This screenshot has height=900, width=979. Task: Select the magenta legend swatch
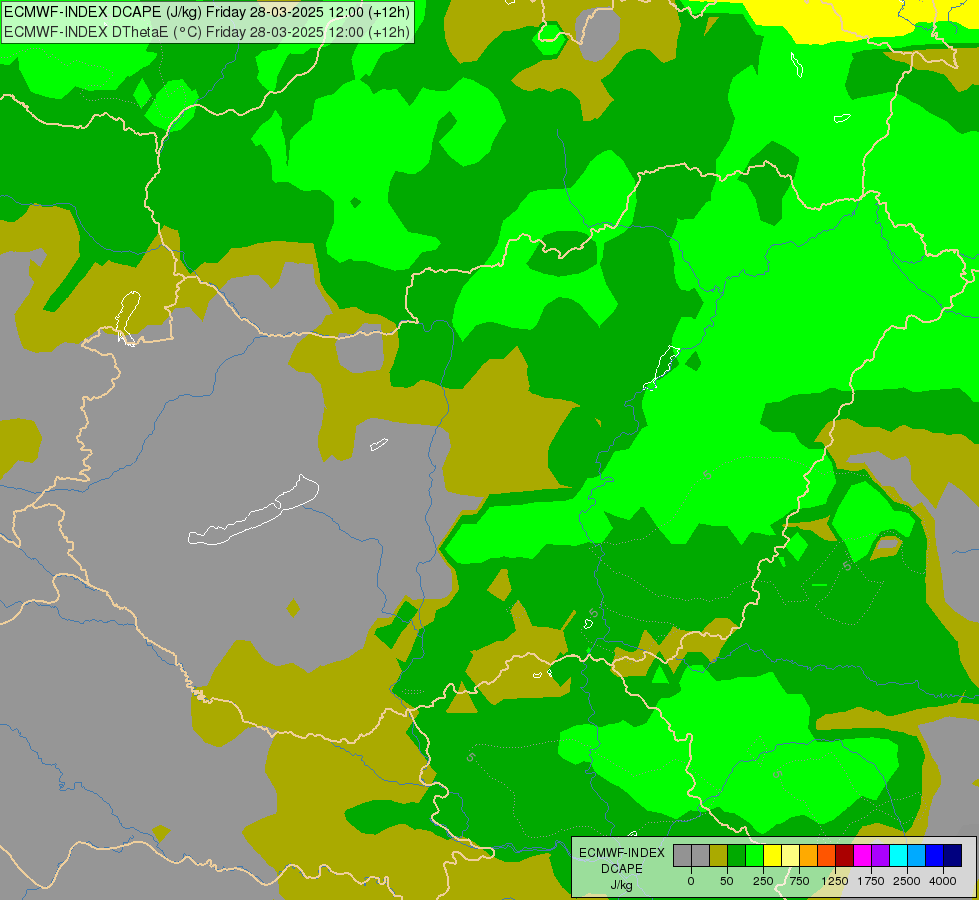862,855
